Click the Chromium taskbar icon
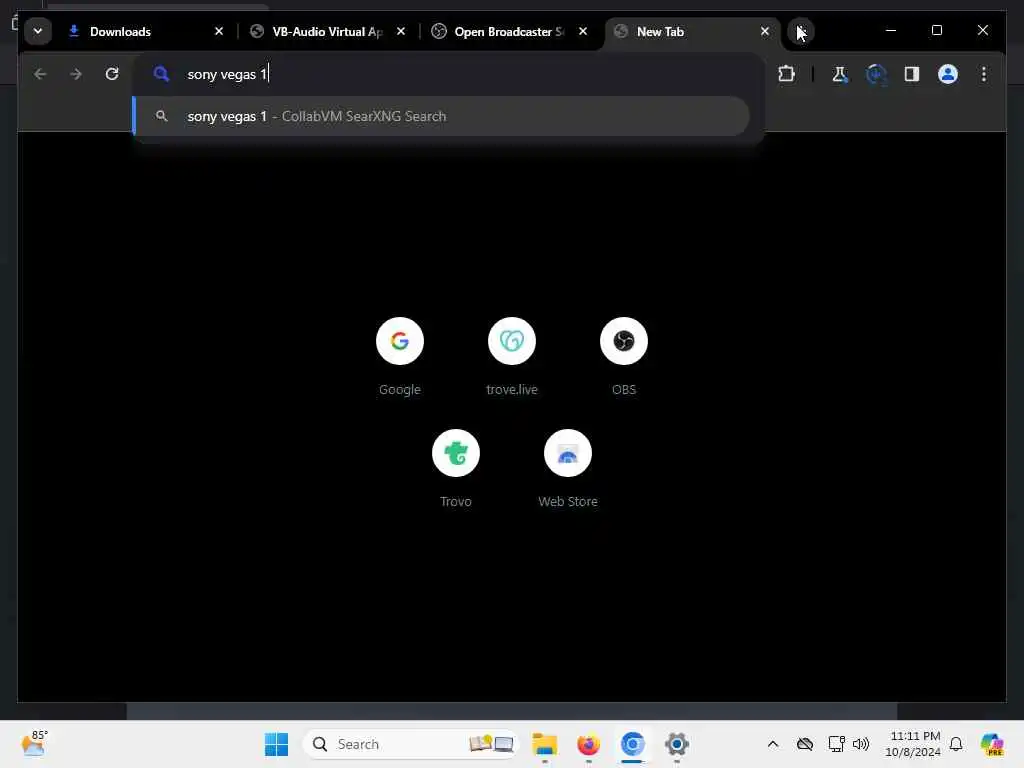This screenshot has height=768, width=1024. (x=632, y=744)
